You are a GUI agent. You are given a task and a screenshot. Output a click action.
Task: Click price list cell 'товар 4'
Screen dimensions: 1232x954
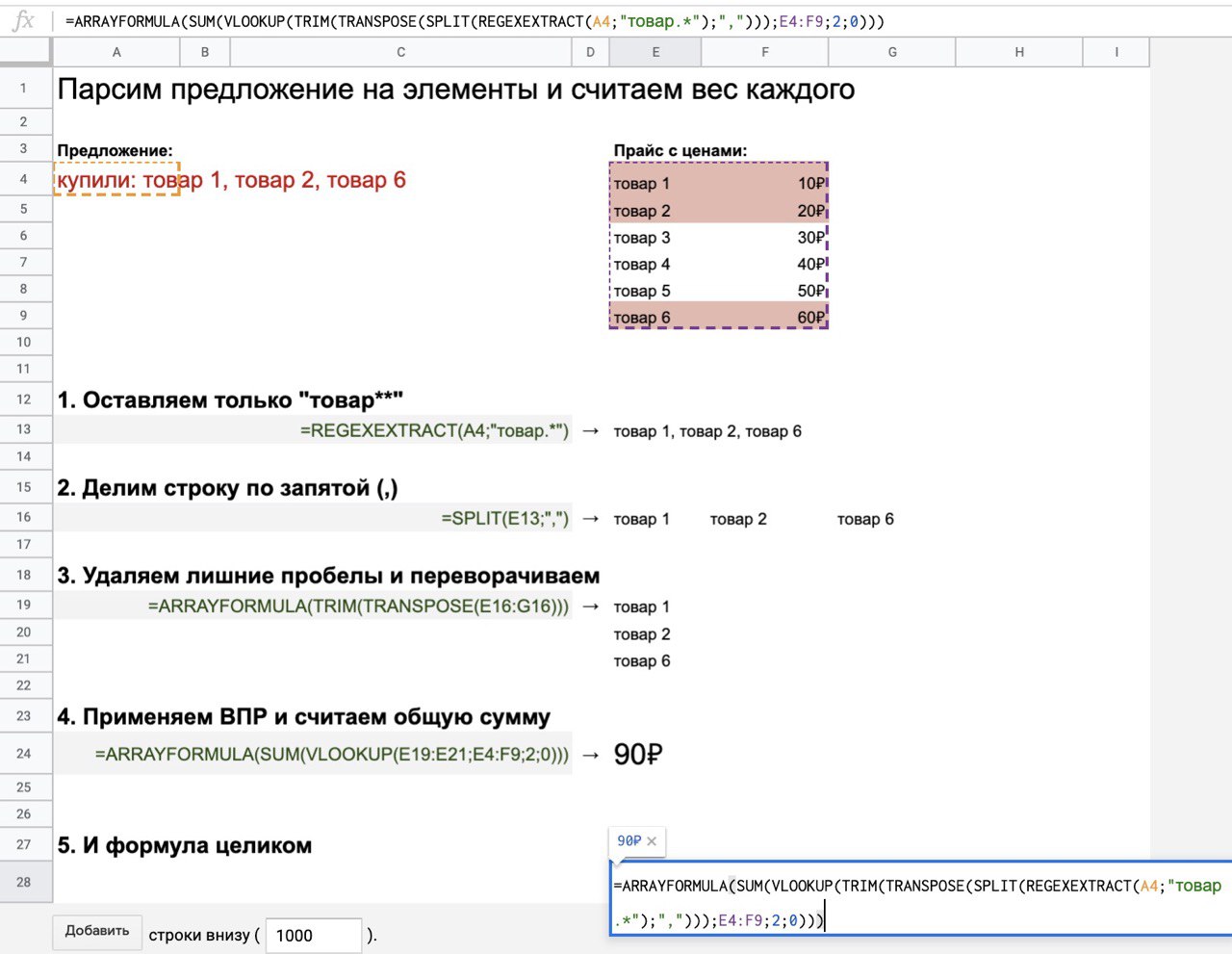point(642,264)
